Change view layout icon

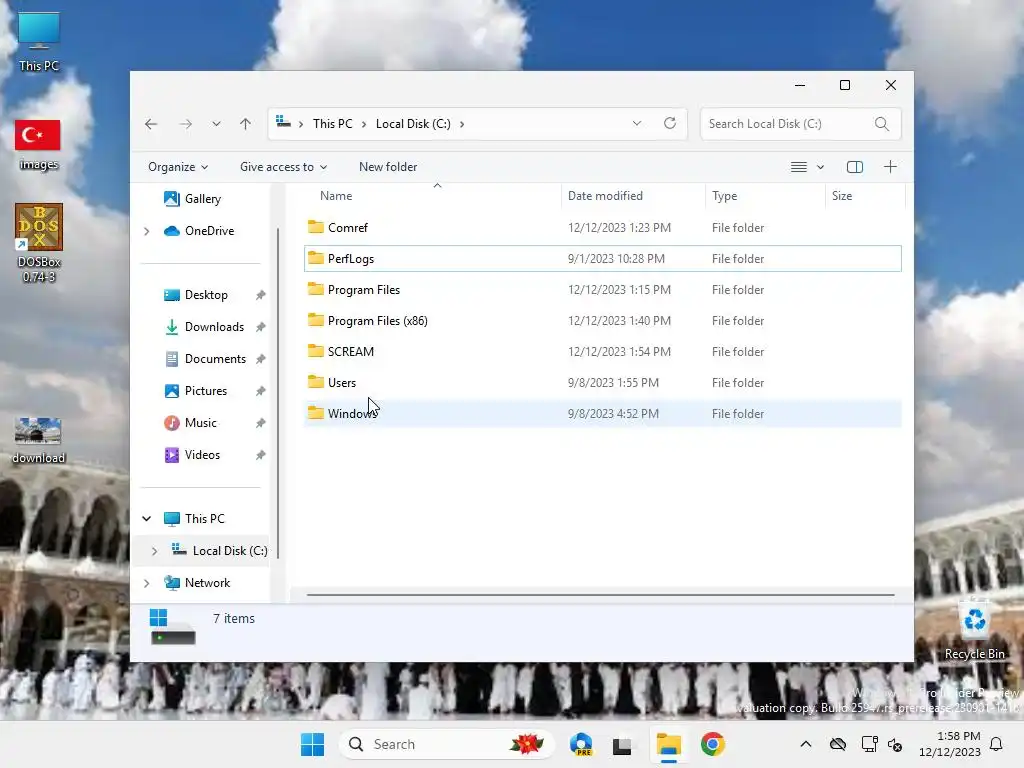click(x=799, y=167)
